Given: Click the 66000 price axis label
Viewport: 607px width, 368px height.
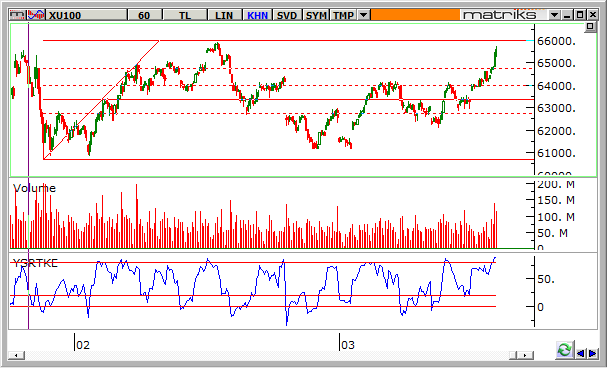Looking at the screenshot, I should tap(556, 41).
